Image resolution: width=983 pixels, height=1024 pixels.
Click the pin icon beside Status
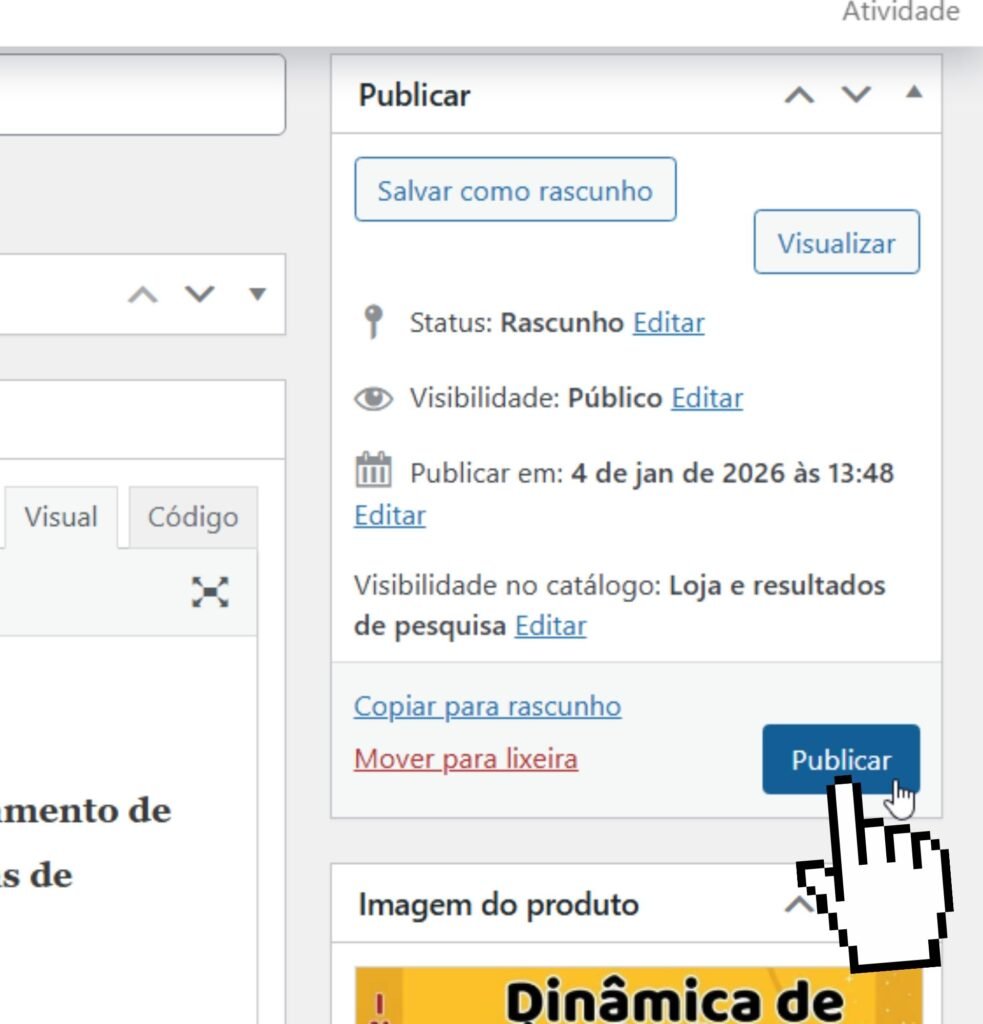[374, 323]
